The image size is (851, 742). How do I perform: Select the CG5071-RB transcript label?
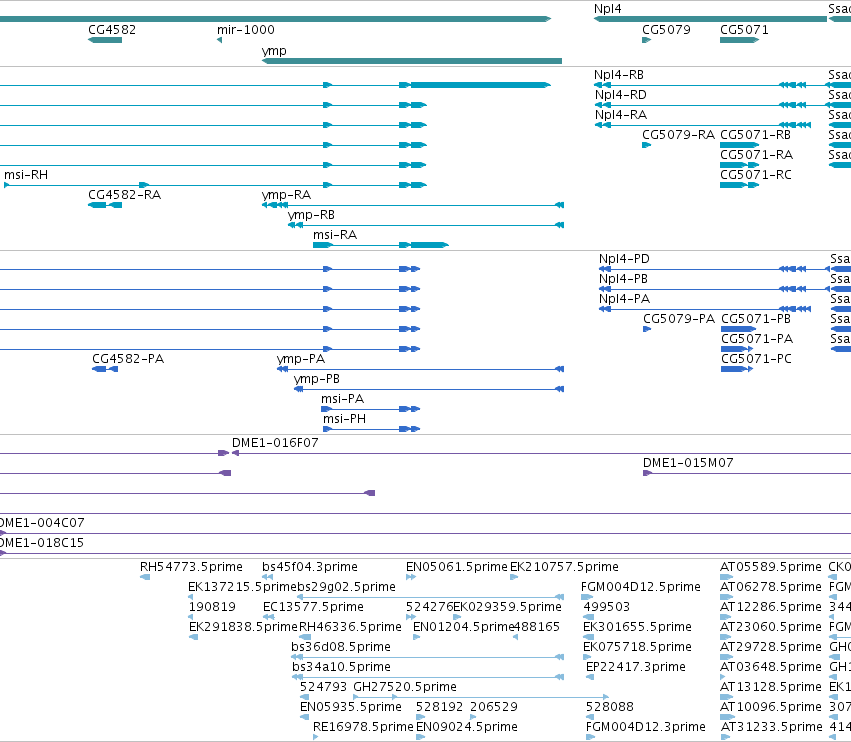point(755,135)
